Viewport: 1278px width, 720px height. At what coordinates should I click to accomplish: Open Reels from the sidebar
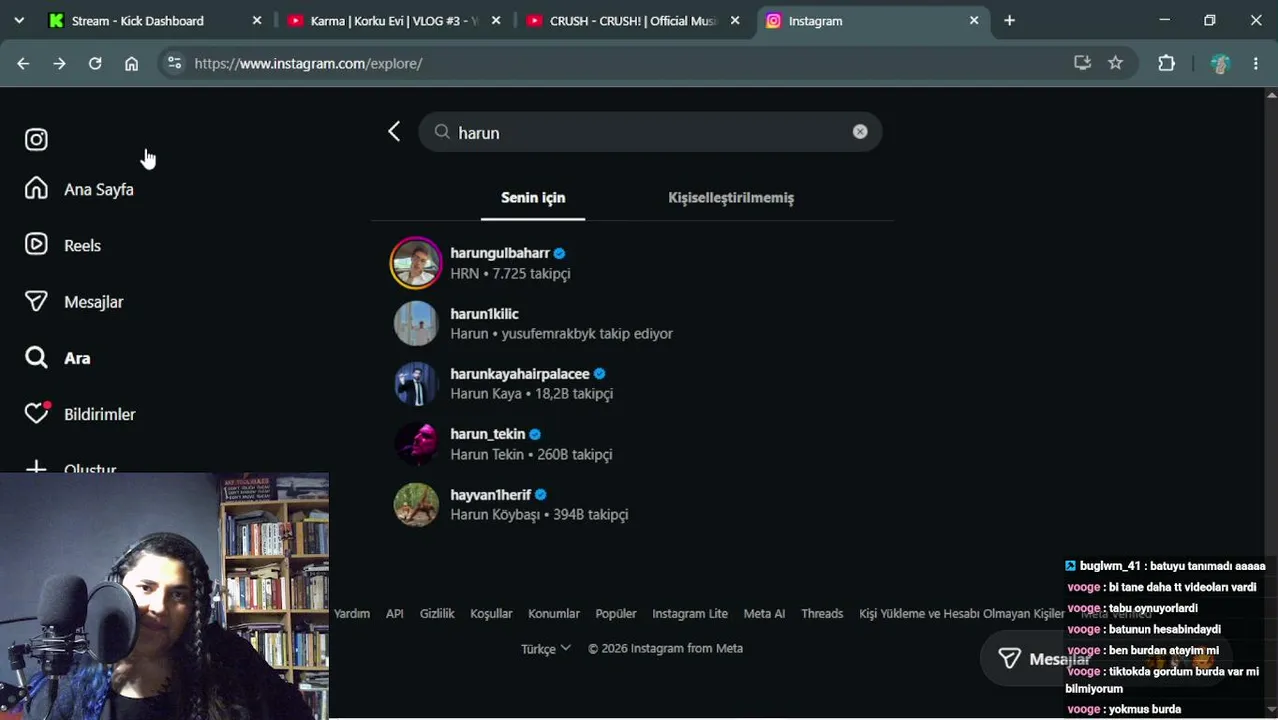point(64,245)
